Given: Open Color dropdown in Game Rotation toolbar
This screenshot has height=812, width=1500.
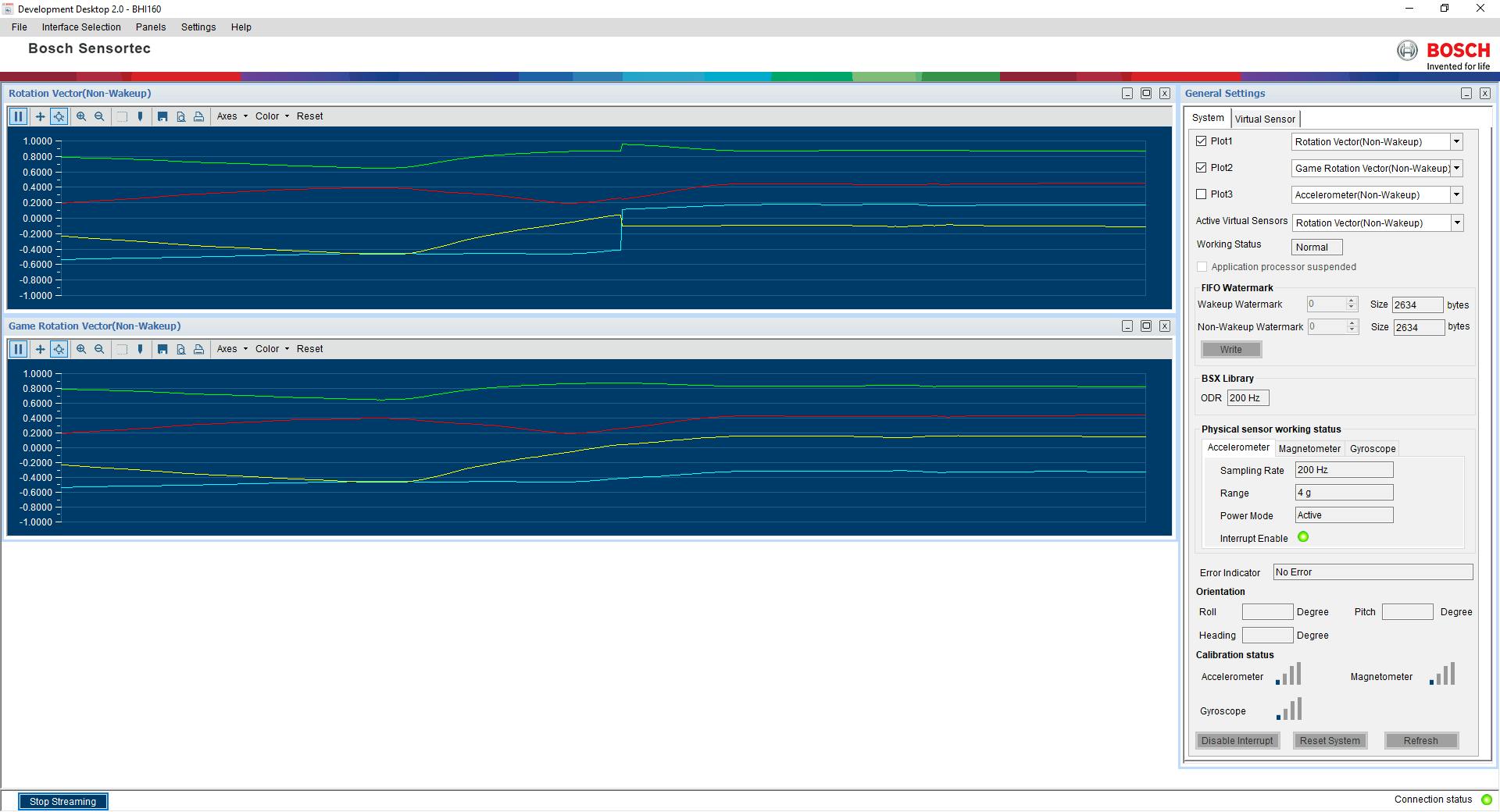Looking at the screenshot, I should pos(272,349).
